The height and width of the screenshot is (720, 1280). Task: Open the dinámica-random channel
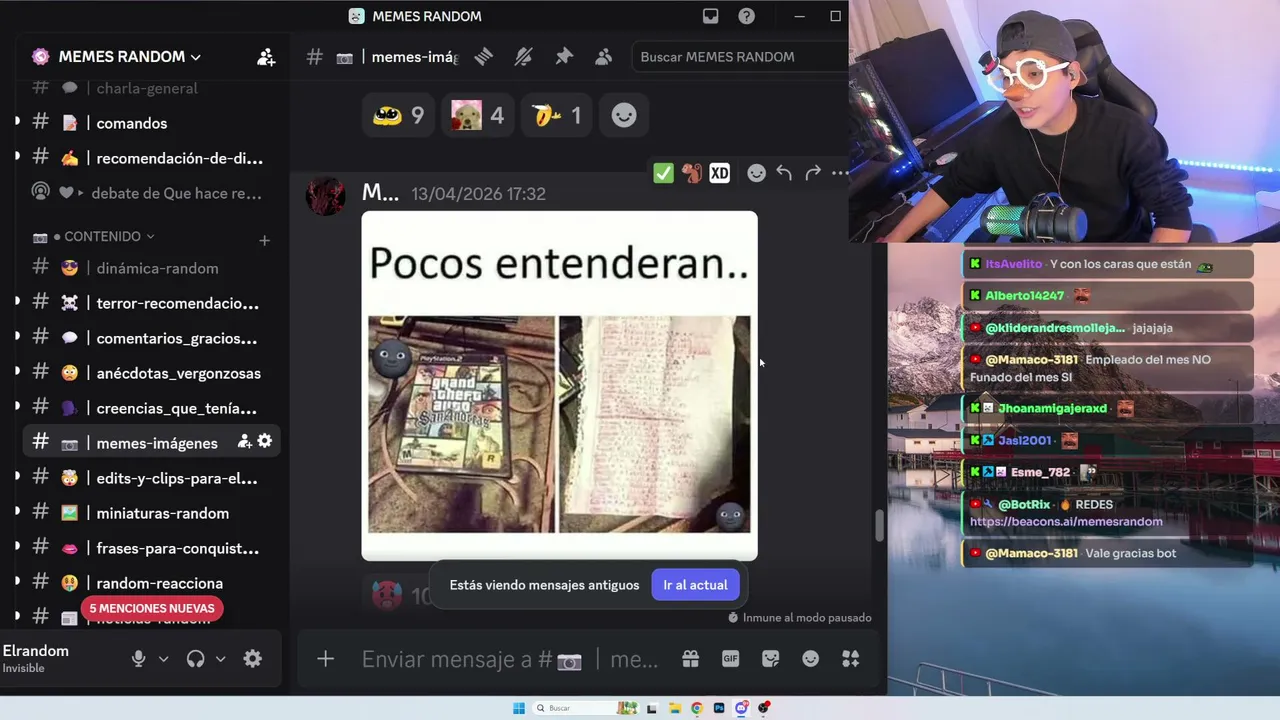pos(150,268)
